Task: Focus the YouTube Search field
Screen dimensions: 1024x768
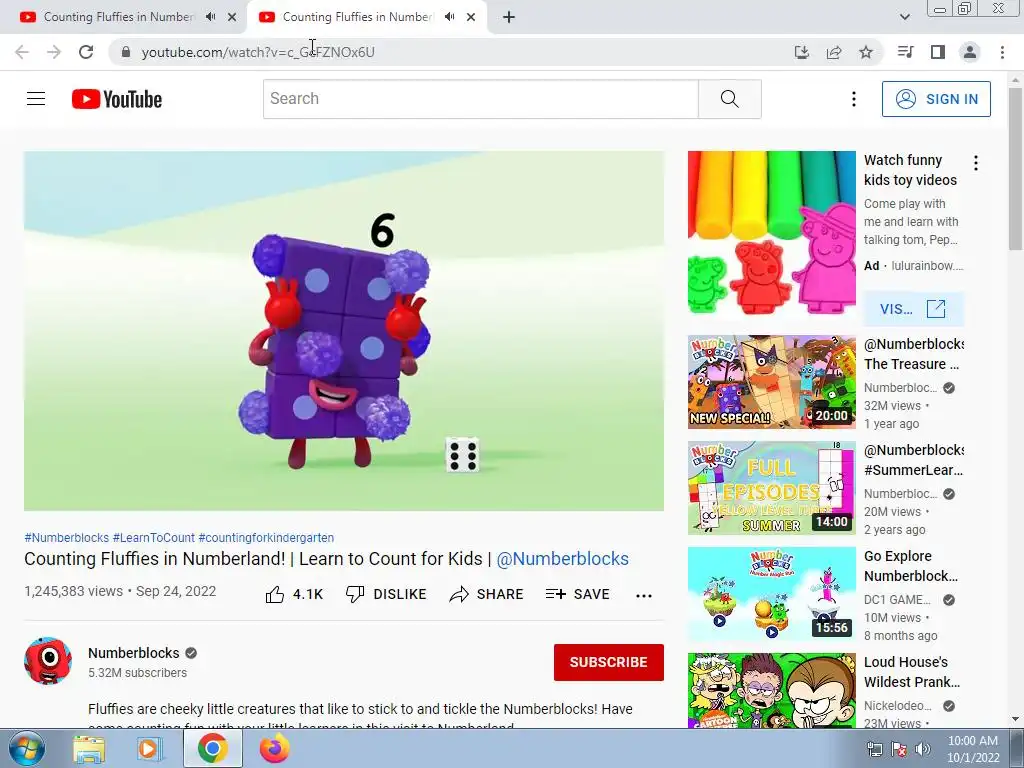Action: (481, 99)
